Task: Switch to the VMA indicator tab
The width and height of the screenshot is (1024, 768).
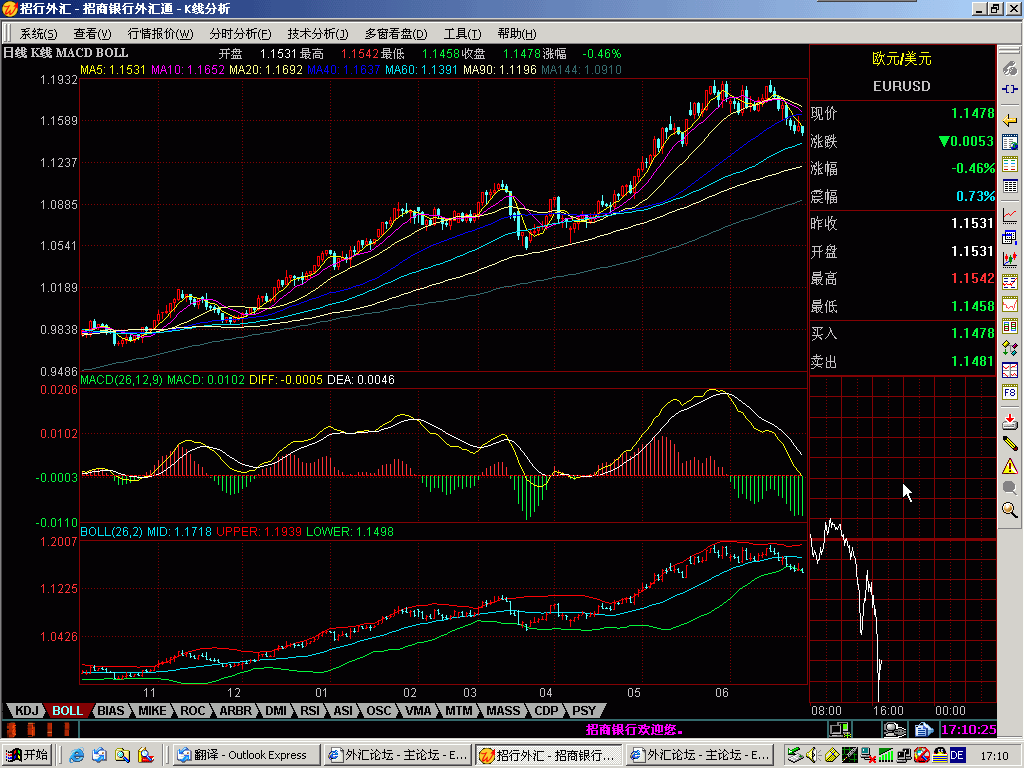Action: (x=417, y=711)
